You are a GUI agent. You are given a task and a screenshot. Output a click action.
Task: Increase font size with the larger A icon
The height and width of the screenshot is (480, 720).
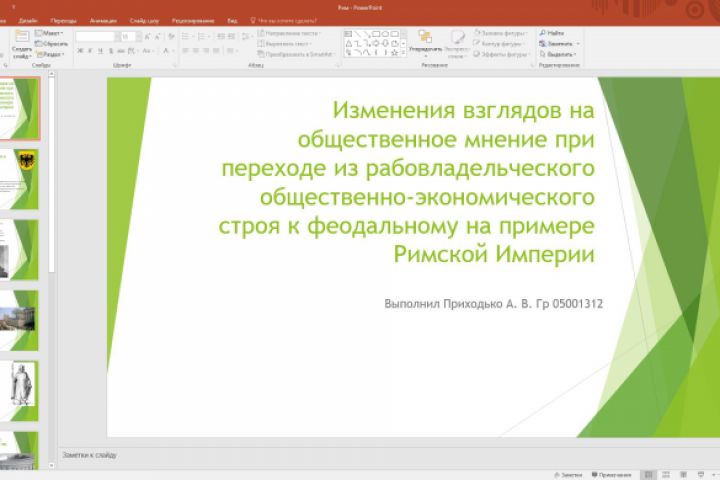(x=147, y=37)
